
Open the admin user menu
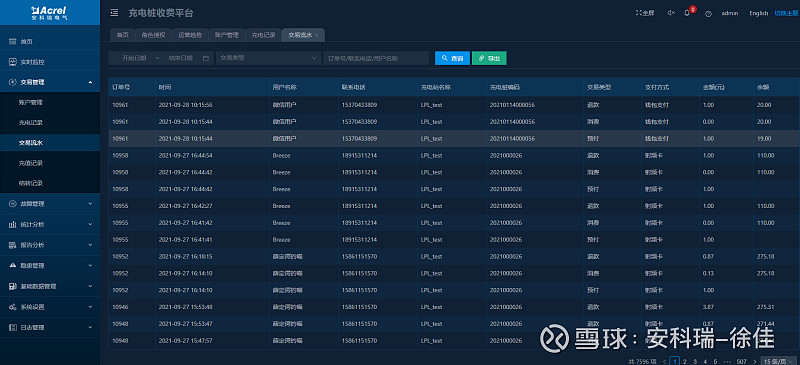click(x=730, y=13)
